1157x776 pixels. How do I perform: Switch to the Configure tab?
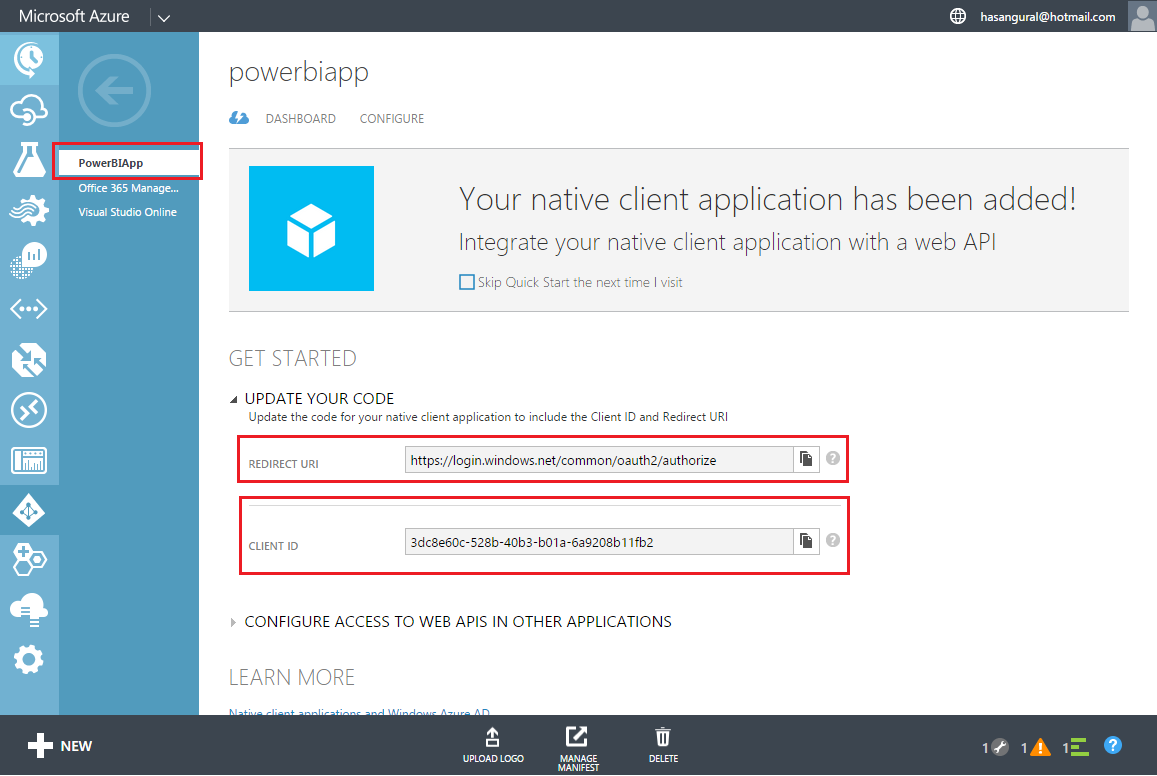click(392, 119)
